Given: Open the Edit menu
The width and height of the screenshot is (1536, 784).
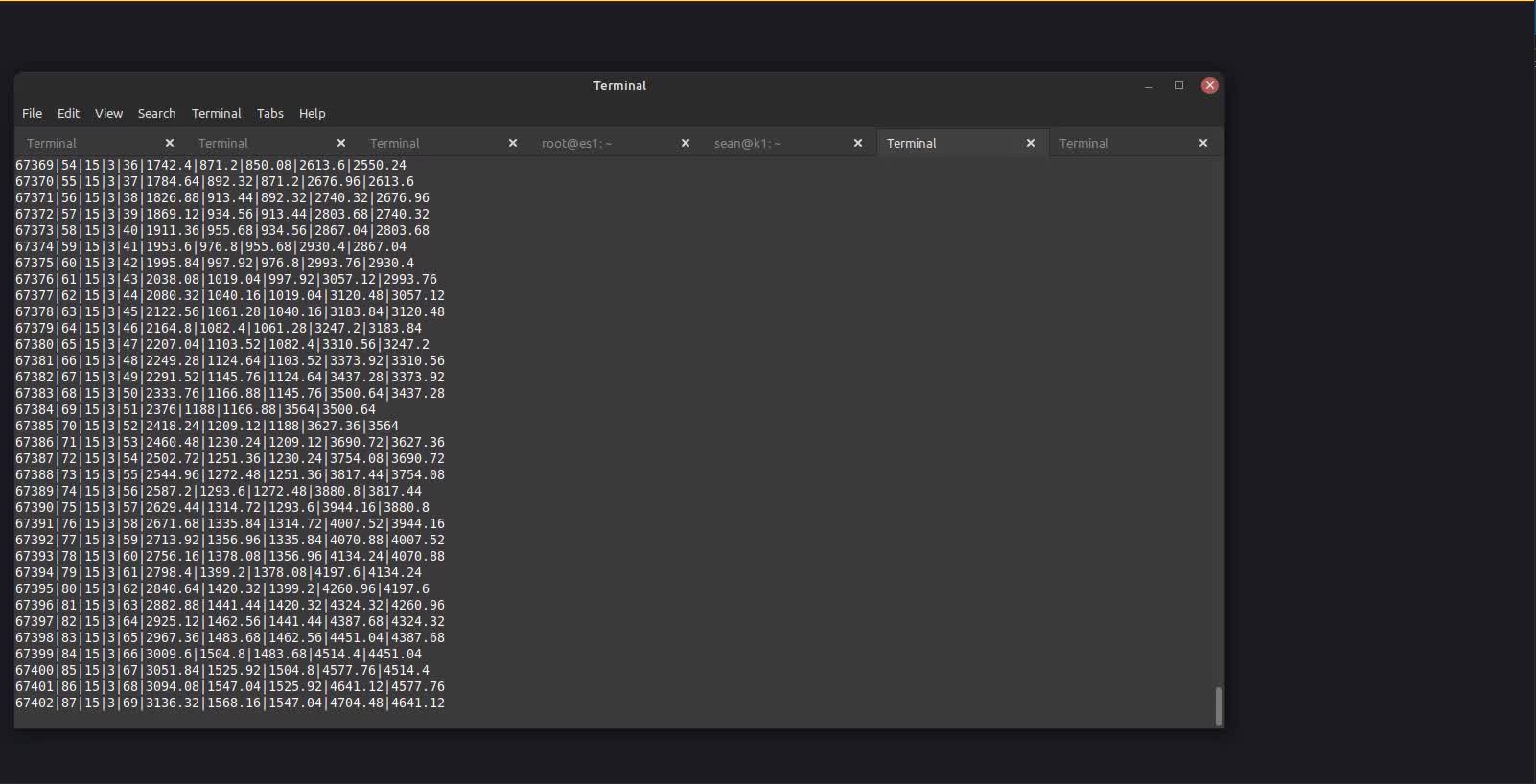Looking at the screenshot, I should tap(68, 113).
